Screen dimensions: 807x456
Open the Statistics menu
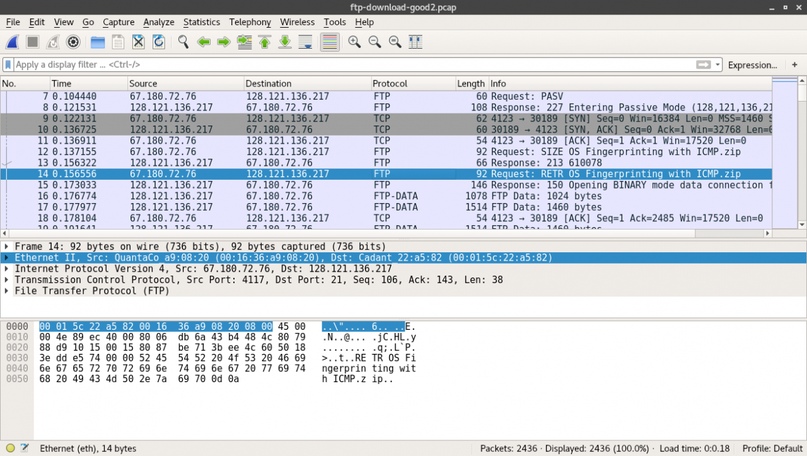click(x=201, y=22)
